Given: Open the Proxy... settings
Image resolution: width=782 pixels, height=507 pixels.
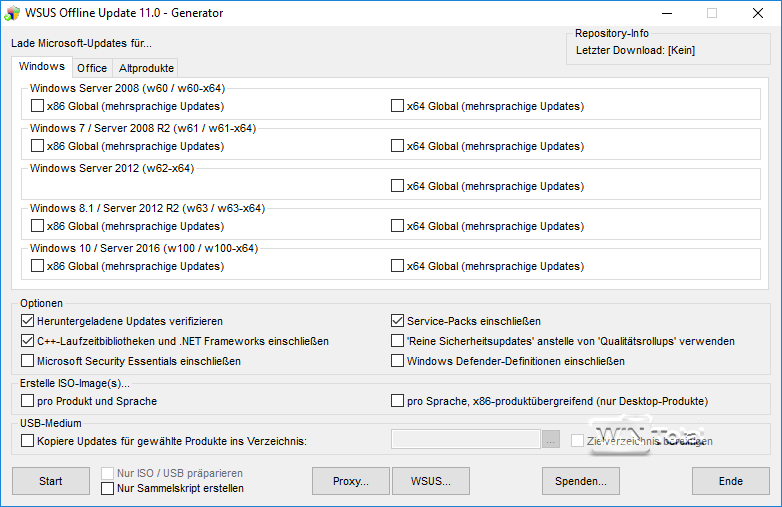Looking at the screenshot, I should (x=350, y=481).
